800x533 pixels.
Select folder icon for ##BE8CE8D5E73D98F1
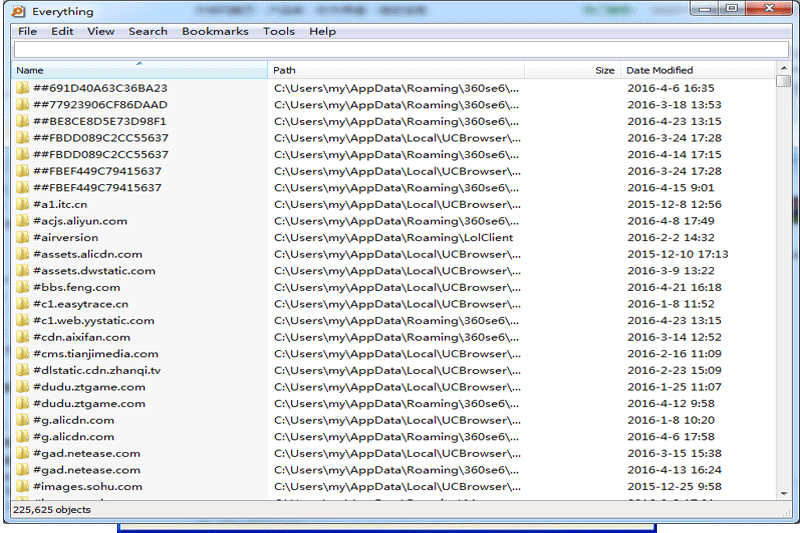(22, 121)
